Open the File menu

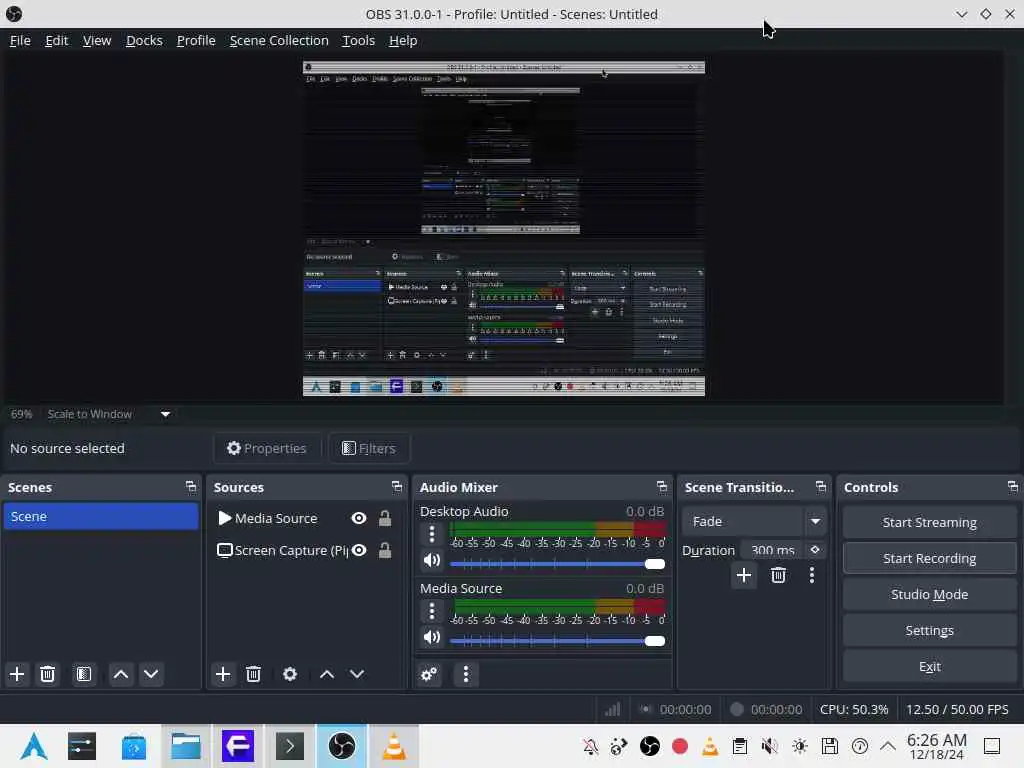(20, 40)
